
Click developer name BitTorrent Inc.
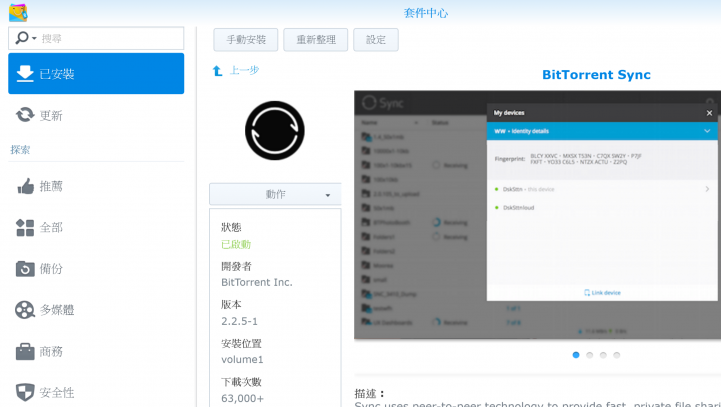[x=257, y=282]
